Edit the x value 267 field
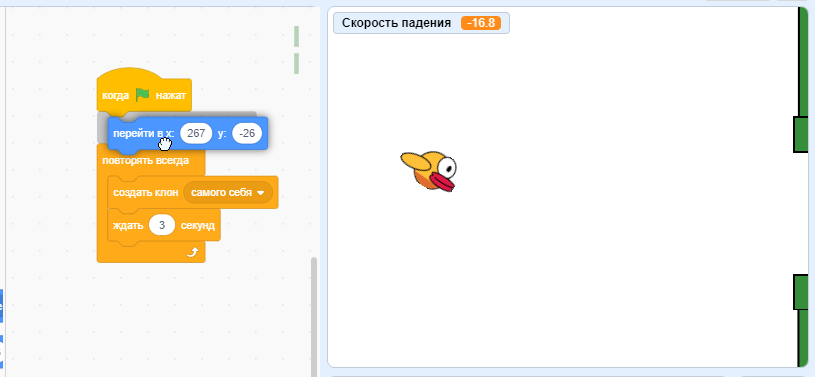The width and height of the screenshot is (815, 377). click(x=196, y=133)
